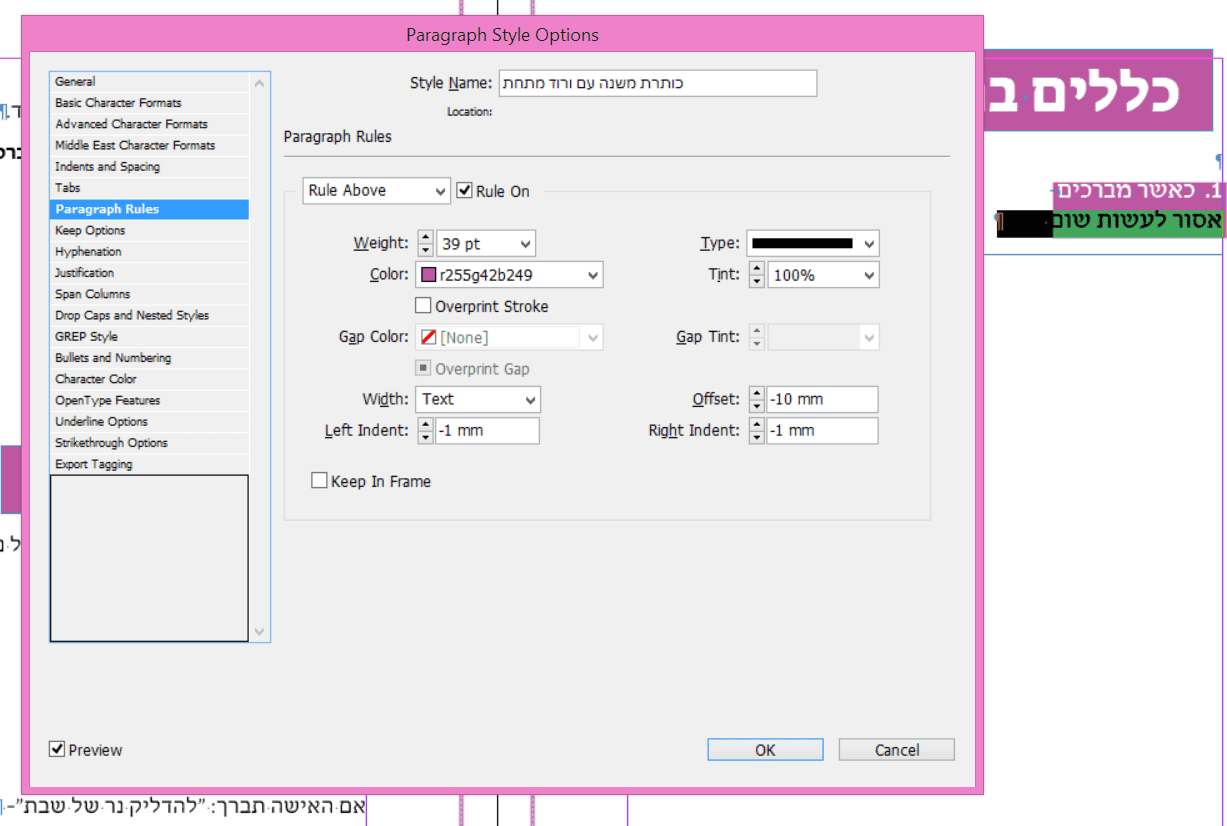Click the OK button

765,750
